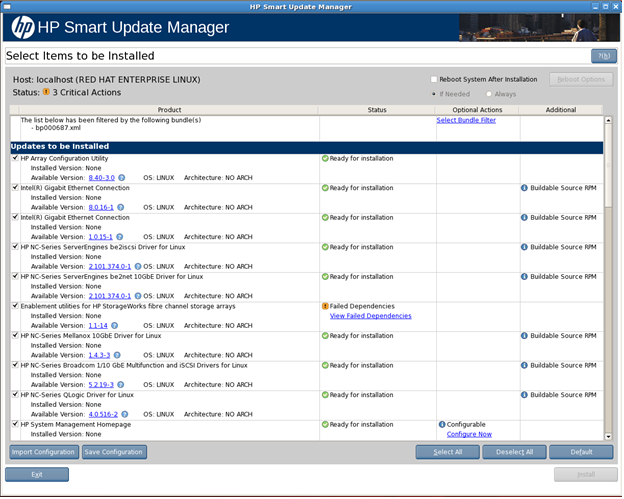Open View Failed Dependencies link
This screenshot has height=499, width=624.
coord(370,316)
